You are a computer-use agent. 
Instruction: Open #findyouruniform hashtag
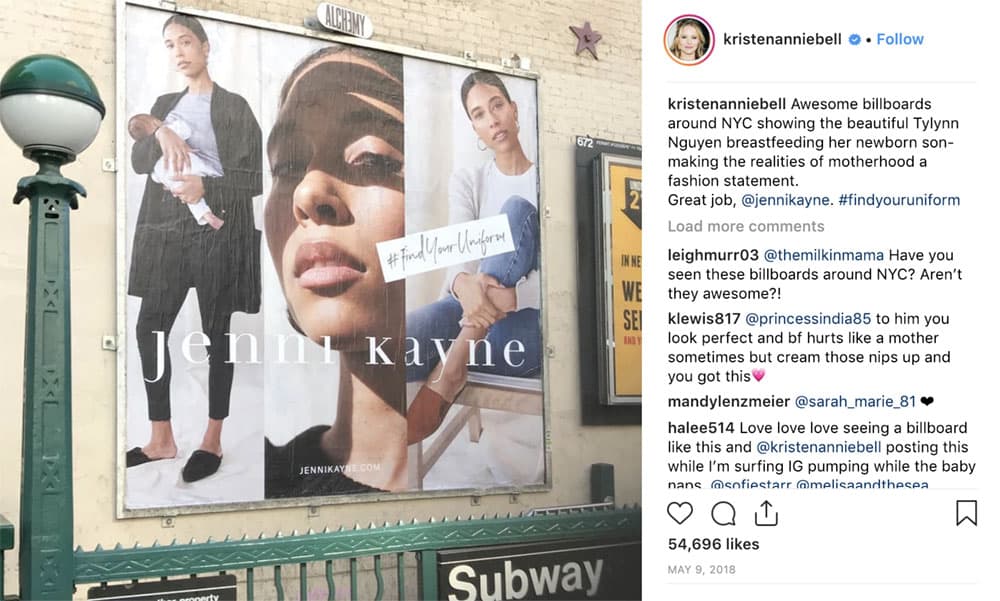899,200
